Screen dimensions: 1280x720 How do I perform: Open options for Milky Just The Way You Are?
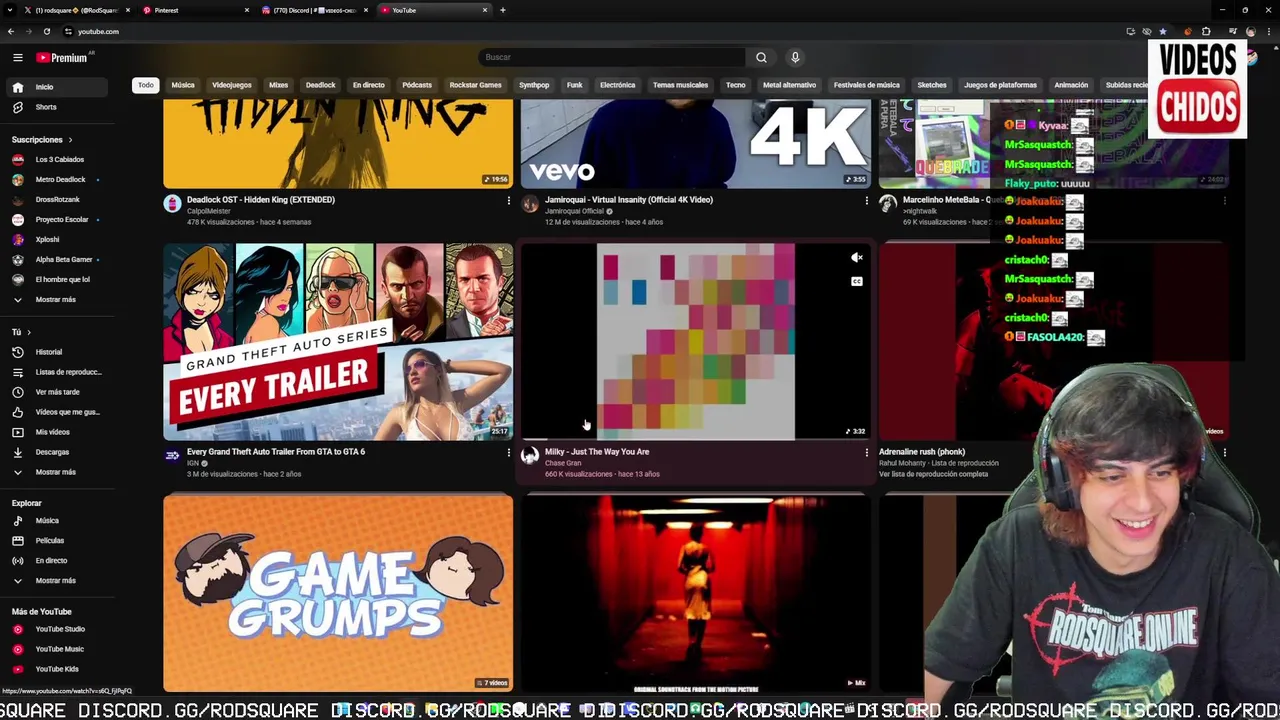tap(866, 453)
